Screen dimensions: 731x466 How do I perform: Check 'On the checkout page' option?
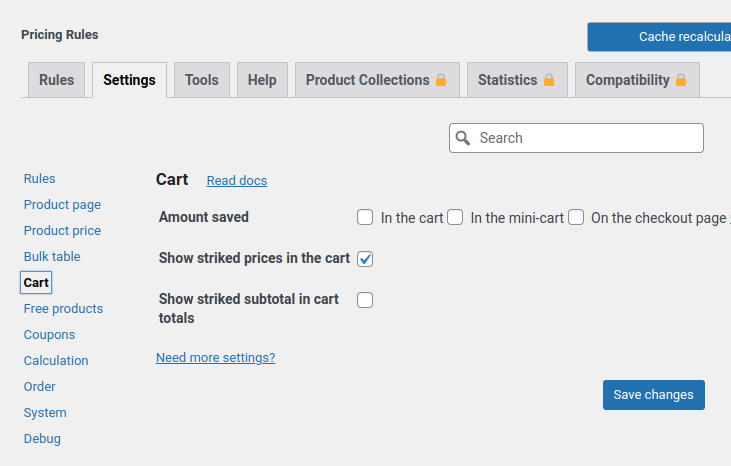pyautogui.click(x=576, y=217)
